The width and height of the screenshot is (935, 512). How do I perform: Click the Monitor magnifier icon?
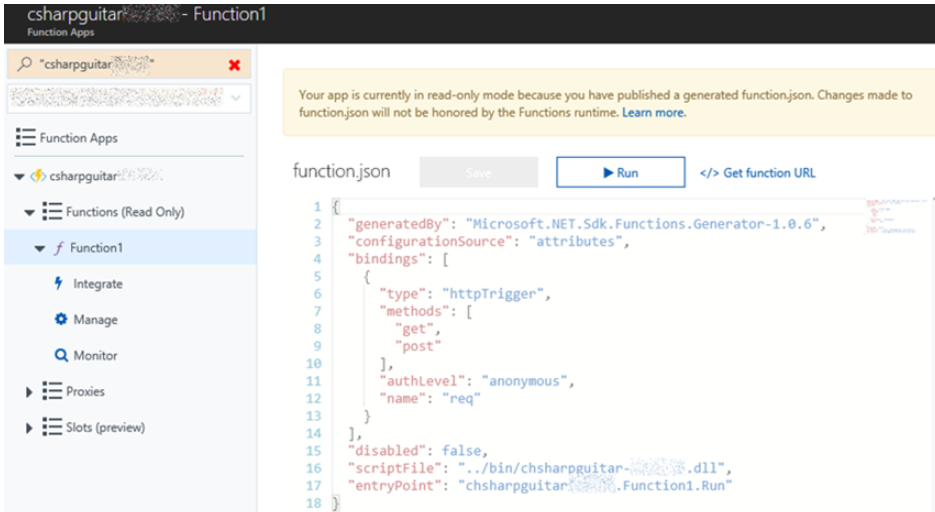pos(61,355)
